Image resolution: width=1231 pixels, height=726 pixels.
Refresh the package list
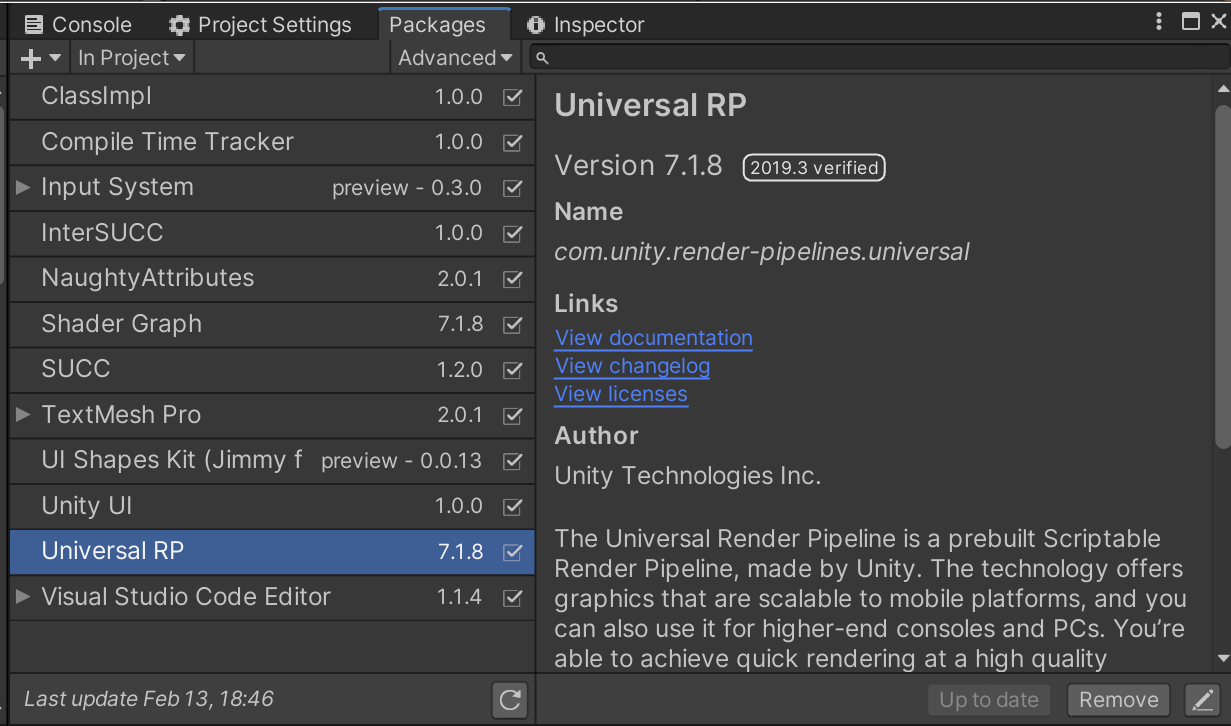point(509,700)
